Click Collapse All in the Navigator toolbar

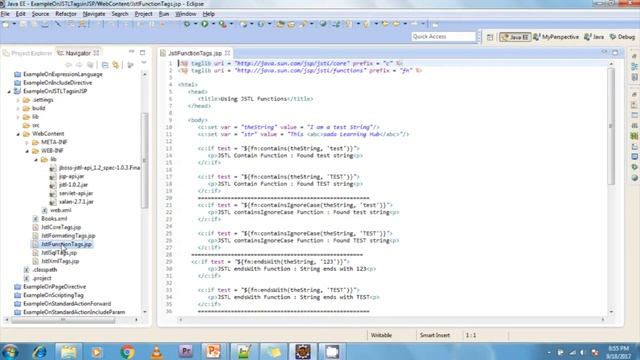click(105, 64)
